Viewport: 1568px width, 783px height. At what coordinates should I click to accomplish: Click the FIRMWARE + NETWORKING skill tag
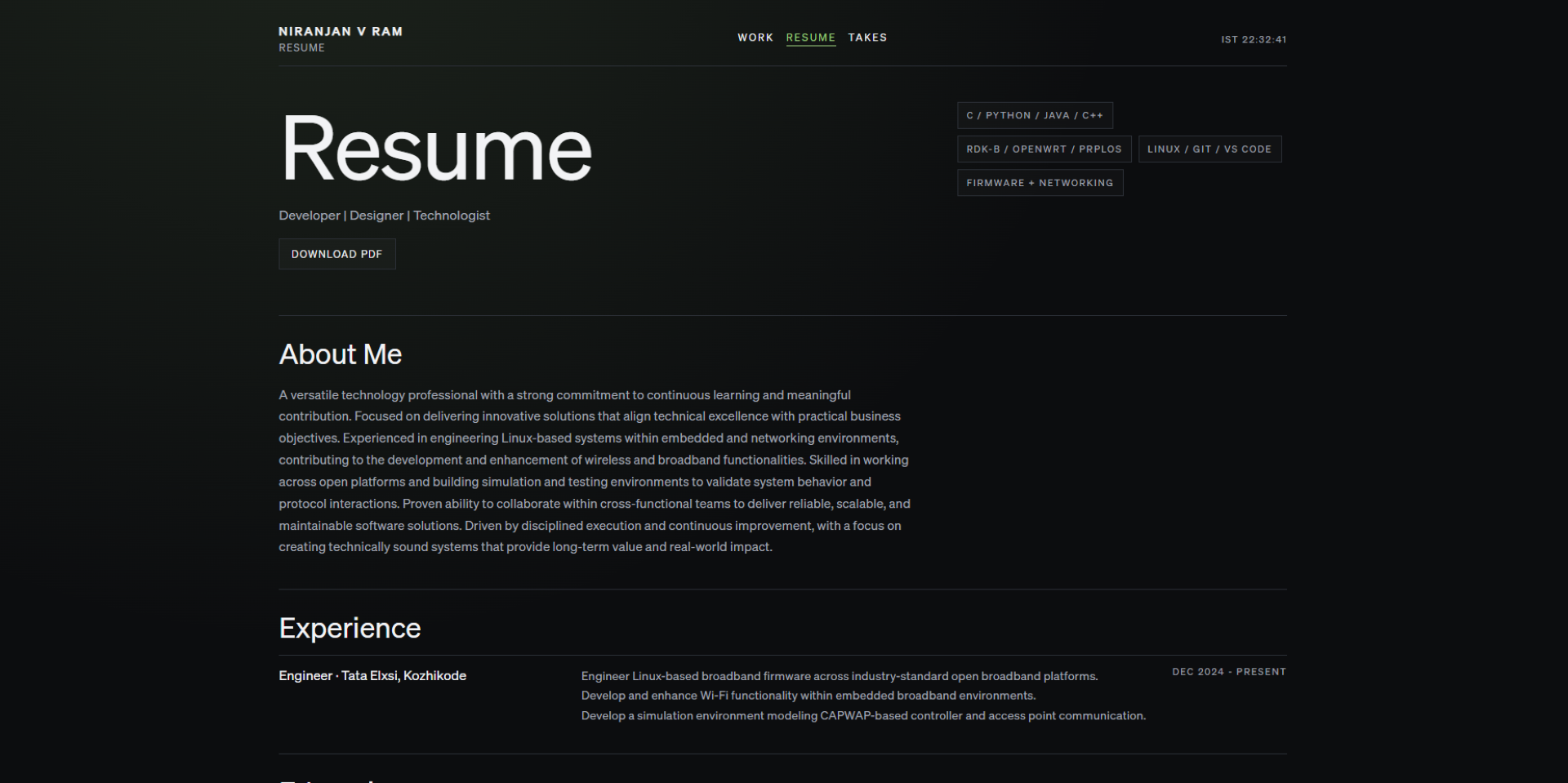pos(1040,182)
